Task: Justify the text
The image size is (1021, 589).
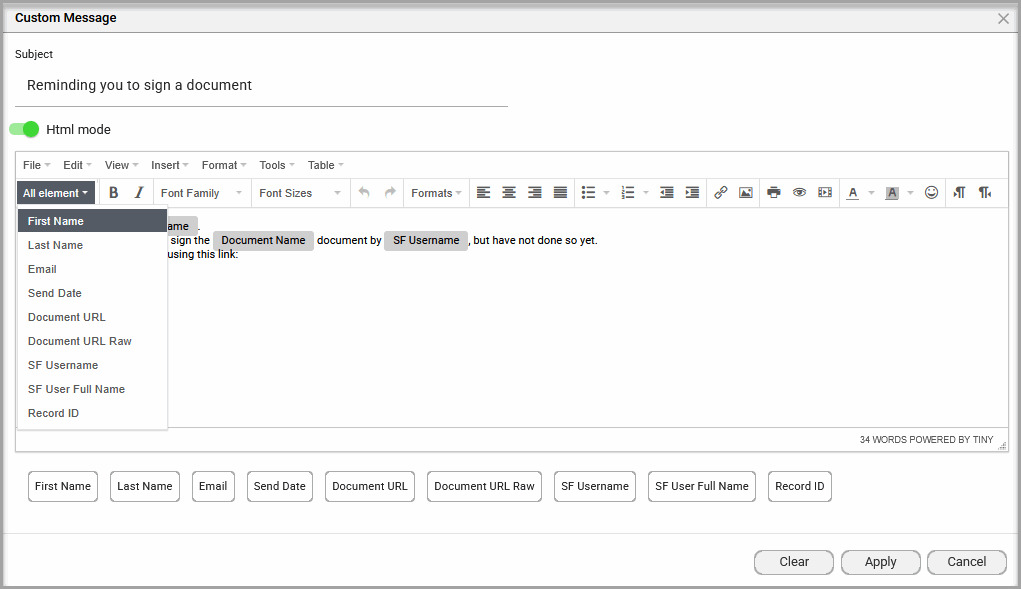Action: [560, 193]
